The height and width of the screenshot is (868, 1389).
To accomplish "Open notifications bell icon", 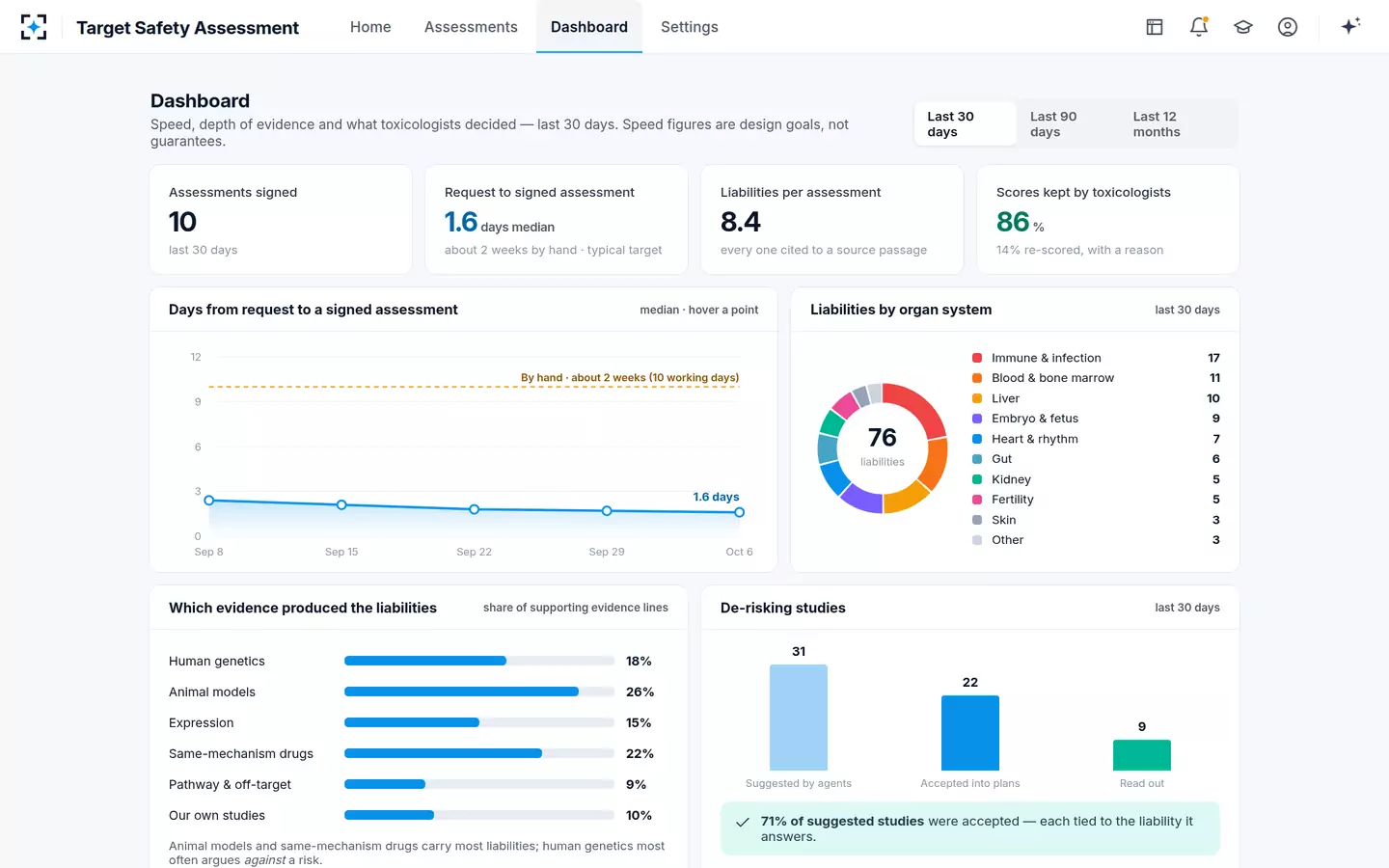I will [1199, 27].
